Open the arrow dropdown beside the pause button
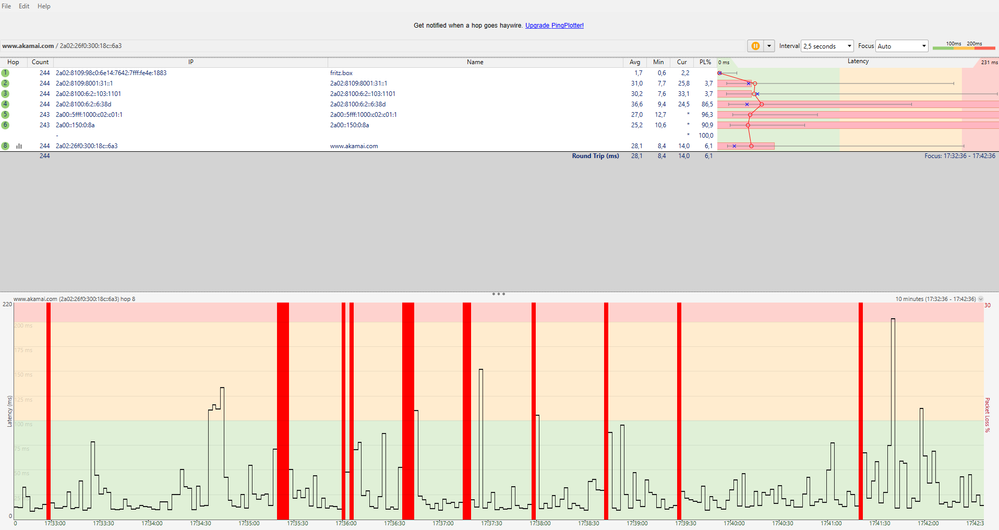This screenshot has width=999, height=530. 769,46
